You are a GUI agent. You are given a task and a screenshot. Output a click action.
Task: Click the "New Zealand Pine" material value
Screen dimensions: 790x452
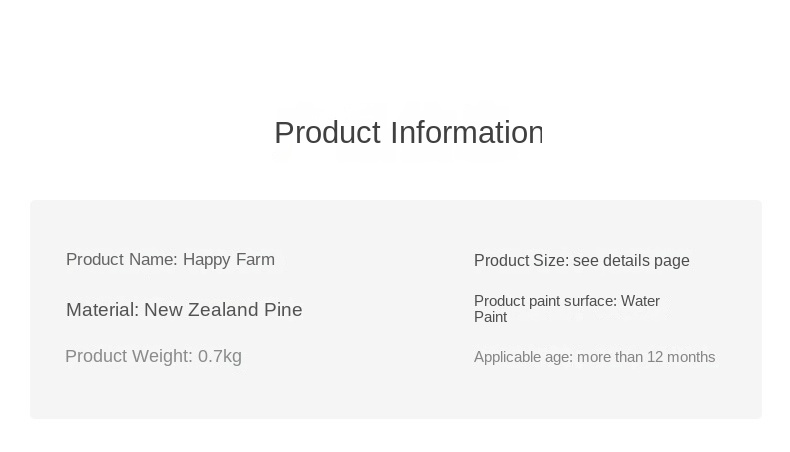click(223, 310)
